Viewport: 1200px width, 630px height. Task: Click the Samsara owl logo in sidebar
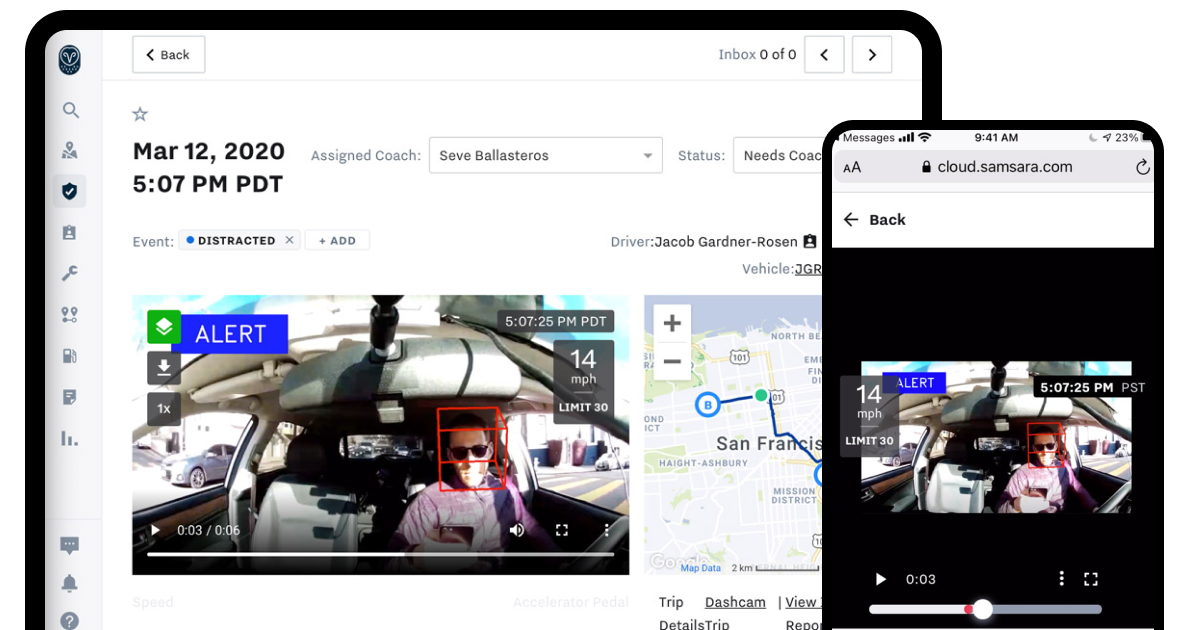click(x=69, y=60)
